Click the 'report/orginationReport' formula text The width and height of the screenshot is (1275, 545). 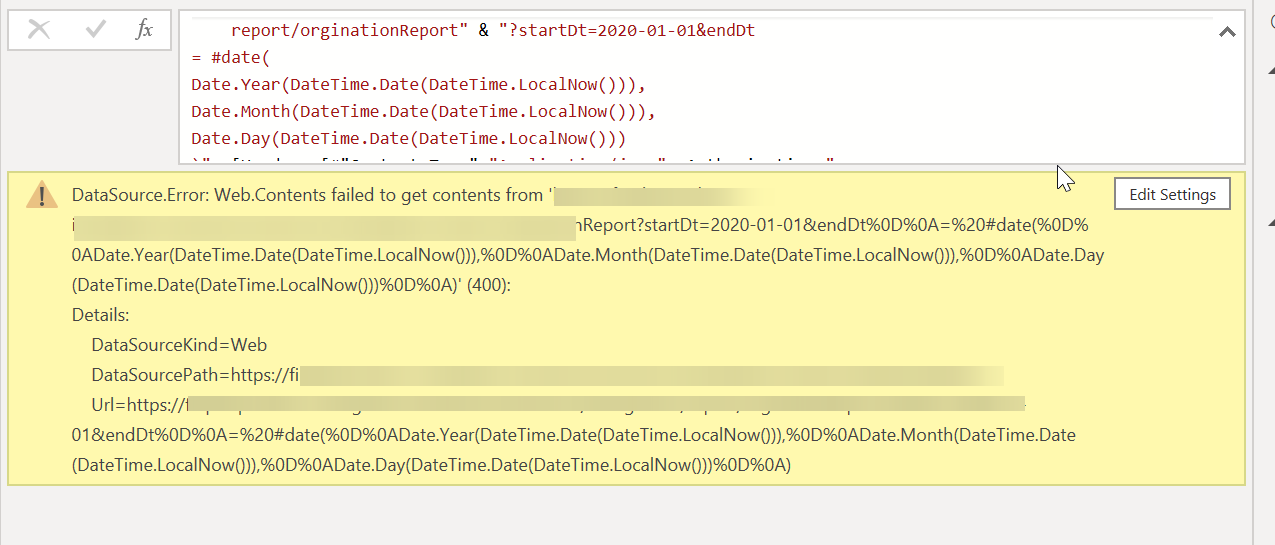[x=350, y=30]
